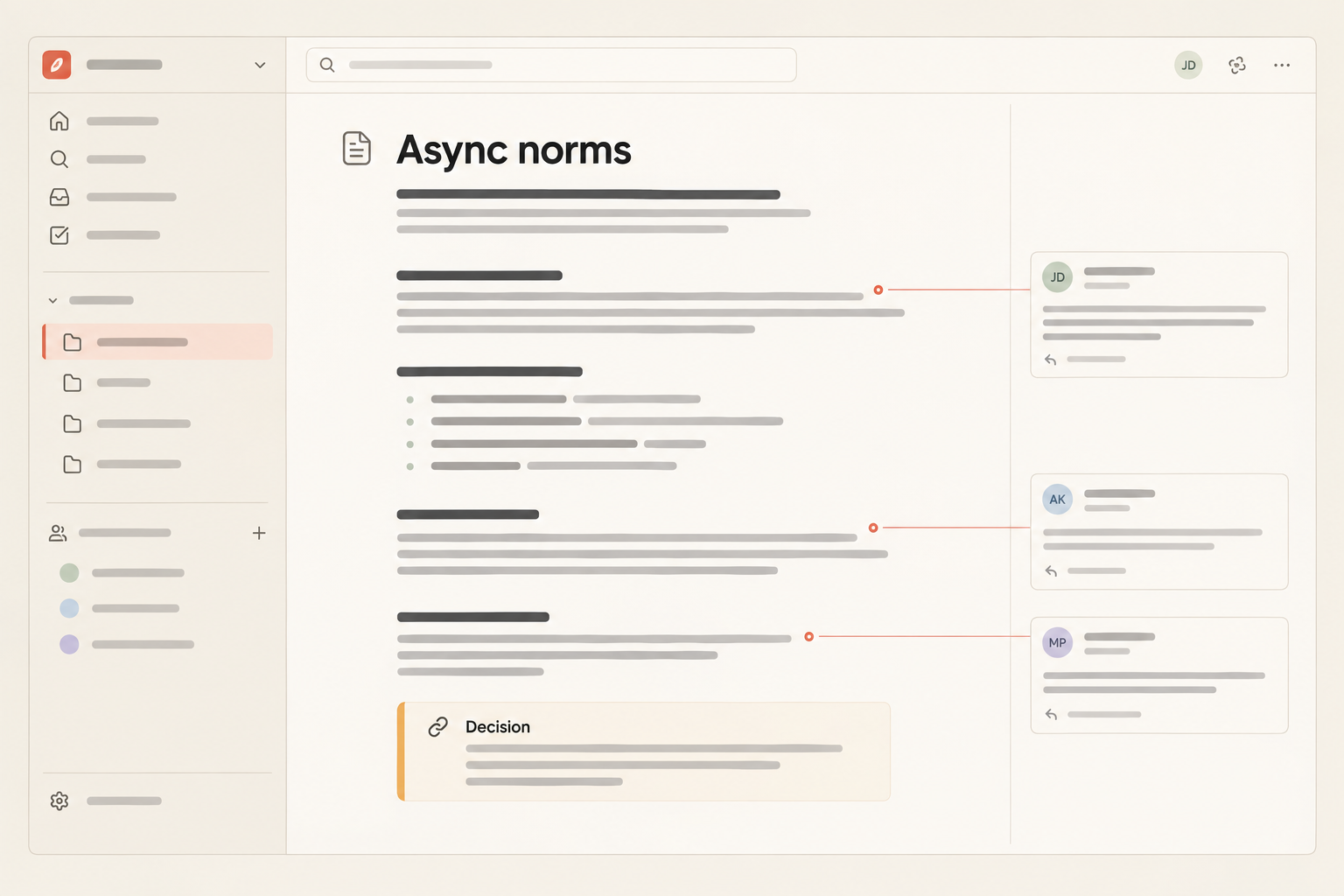The width and height of the screenshot is (1344, 896).
Task: Open the JD profile avatar in header
Action: pos(1188,65)
